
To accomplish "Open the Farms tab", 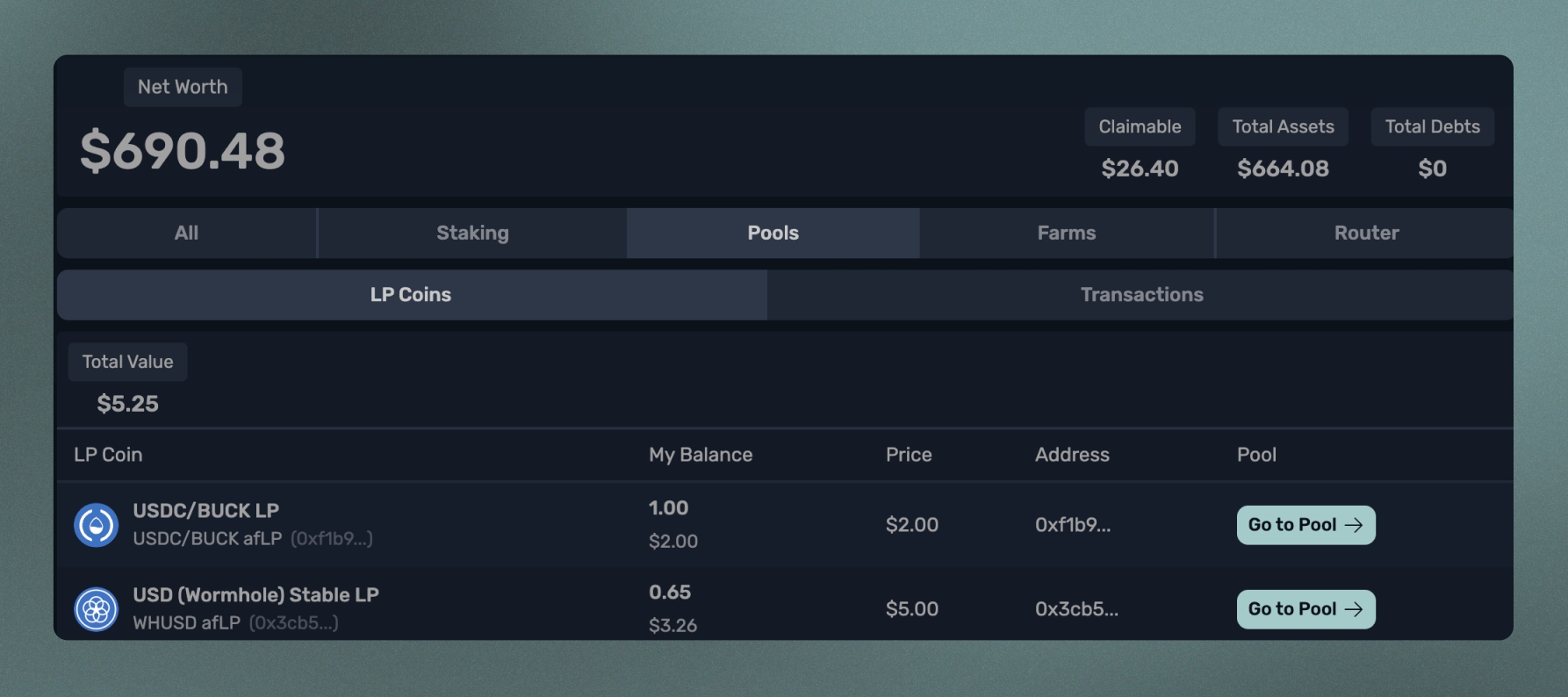I will point(1067,233).
